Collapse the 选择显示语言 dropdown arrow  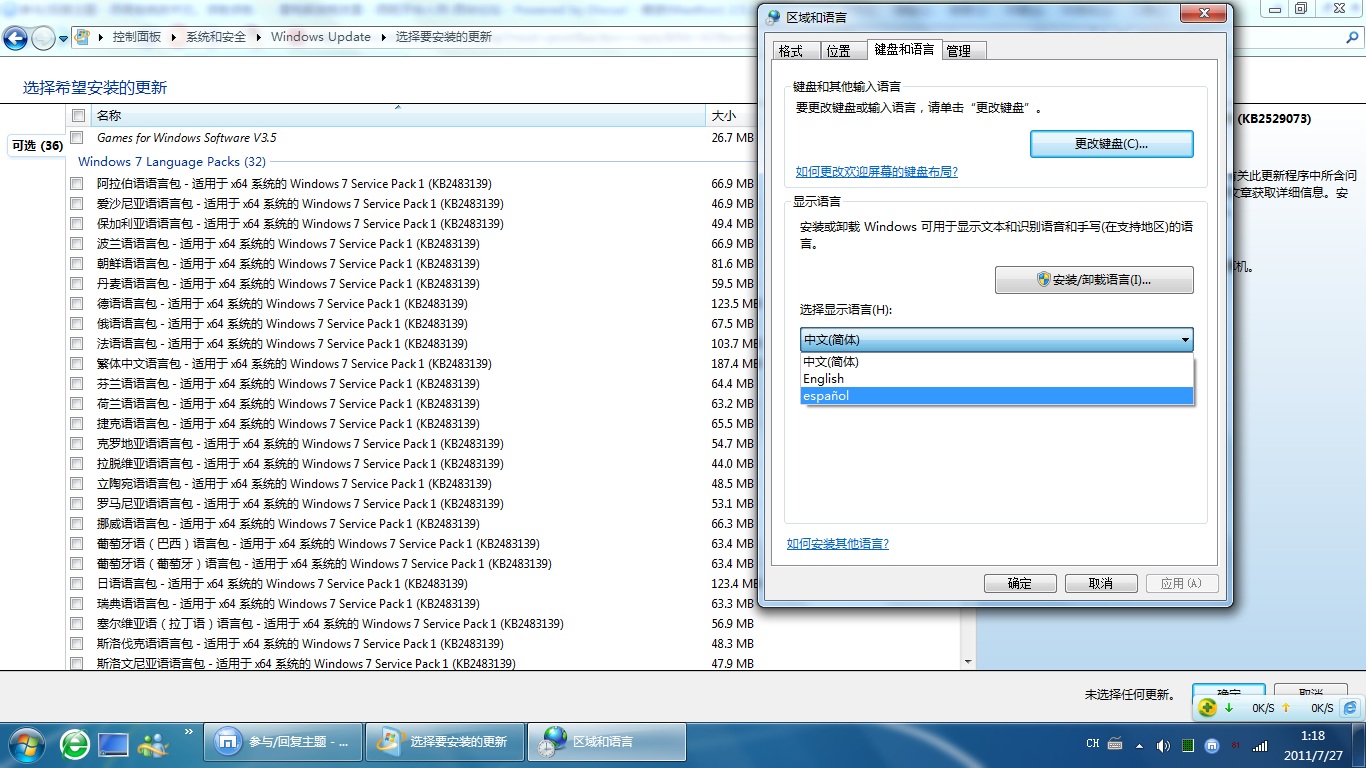[1185, 340]
